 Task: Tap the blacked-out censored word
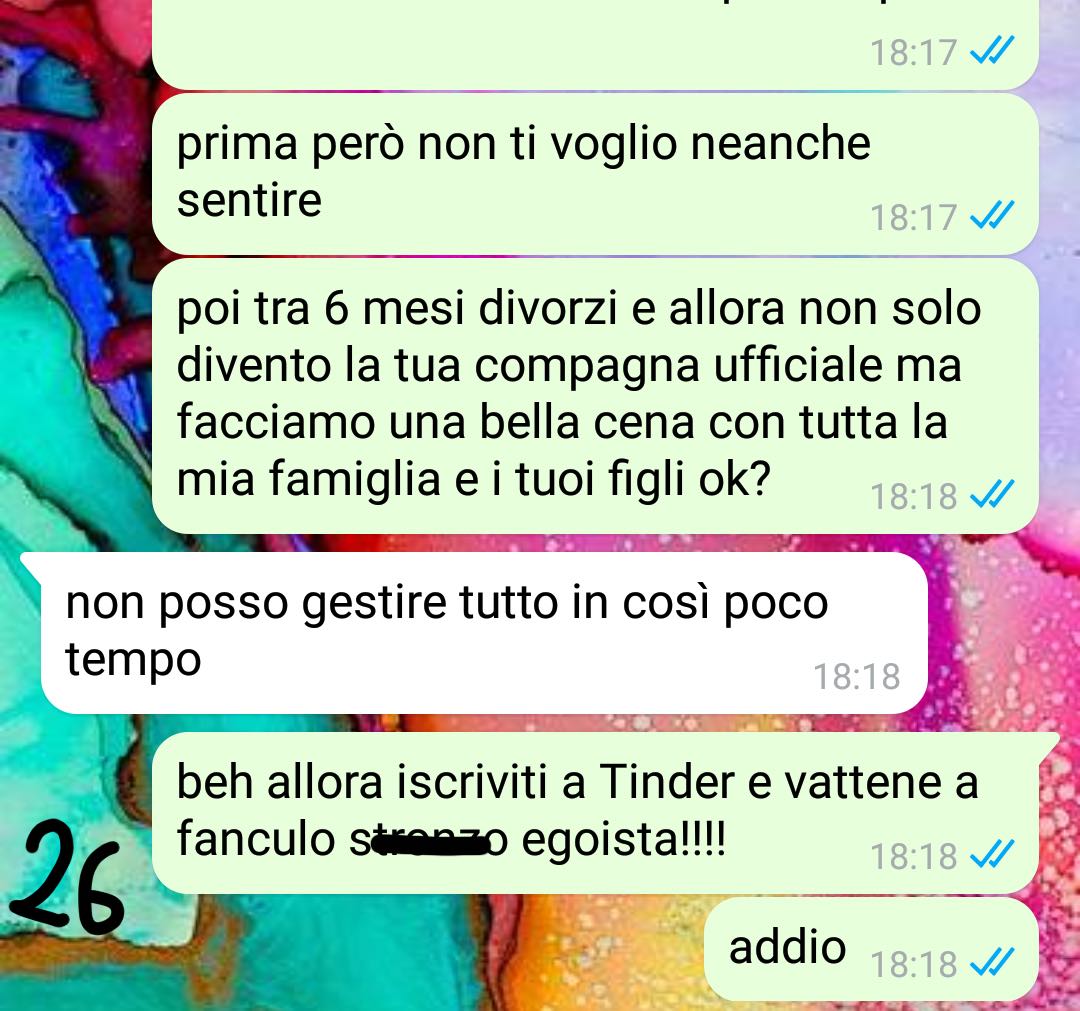(x=430, y=844)
